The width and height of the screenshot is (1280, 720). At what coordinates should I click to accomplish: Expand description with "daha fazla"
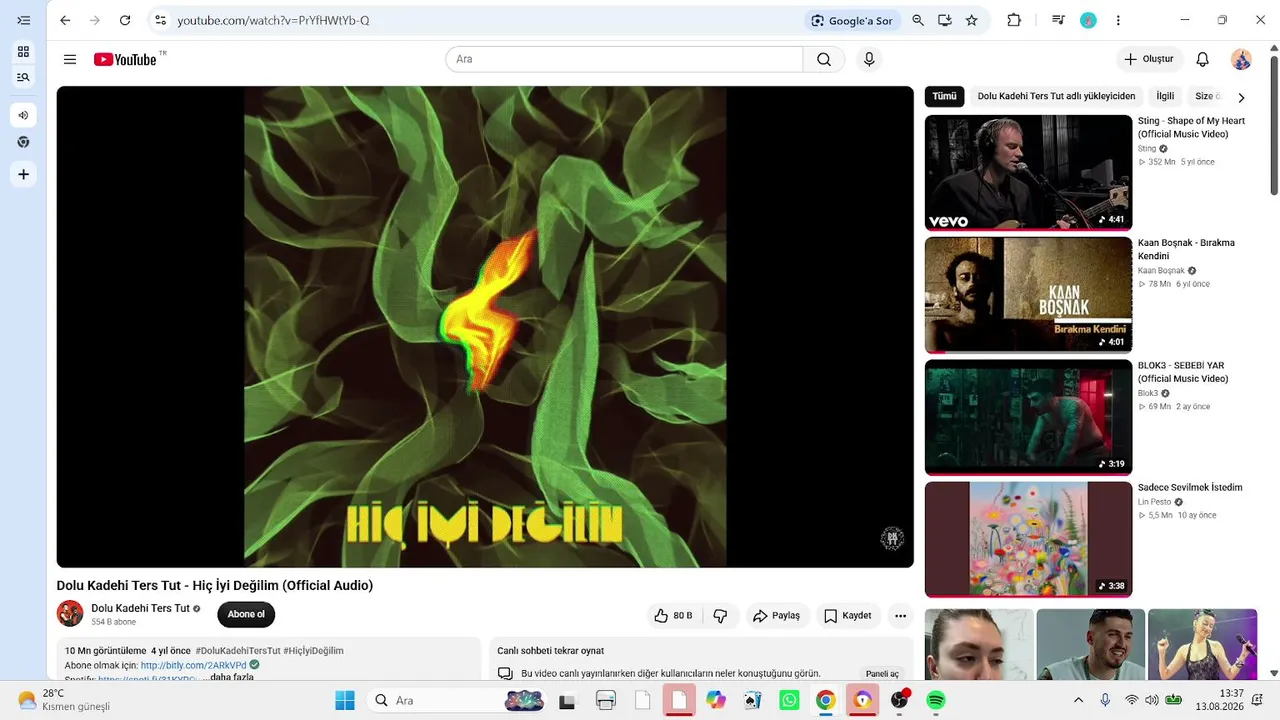coord(231,677)
